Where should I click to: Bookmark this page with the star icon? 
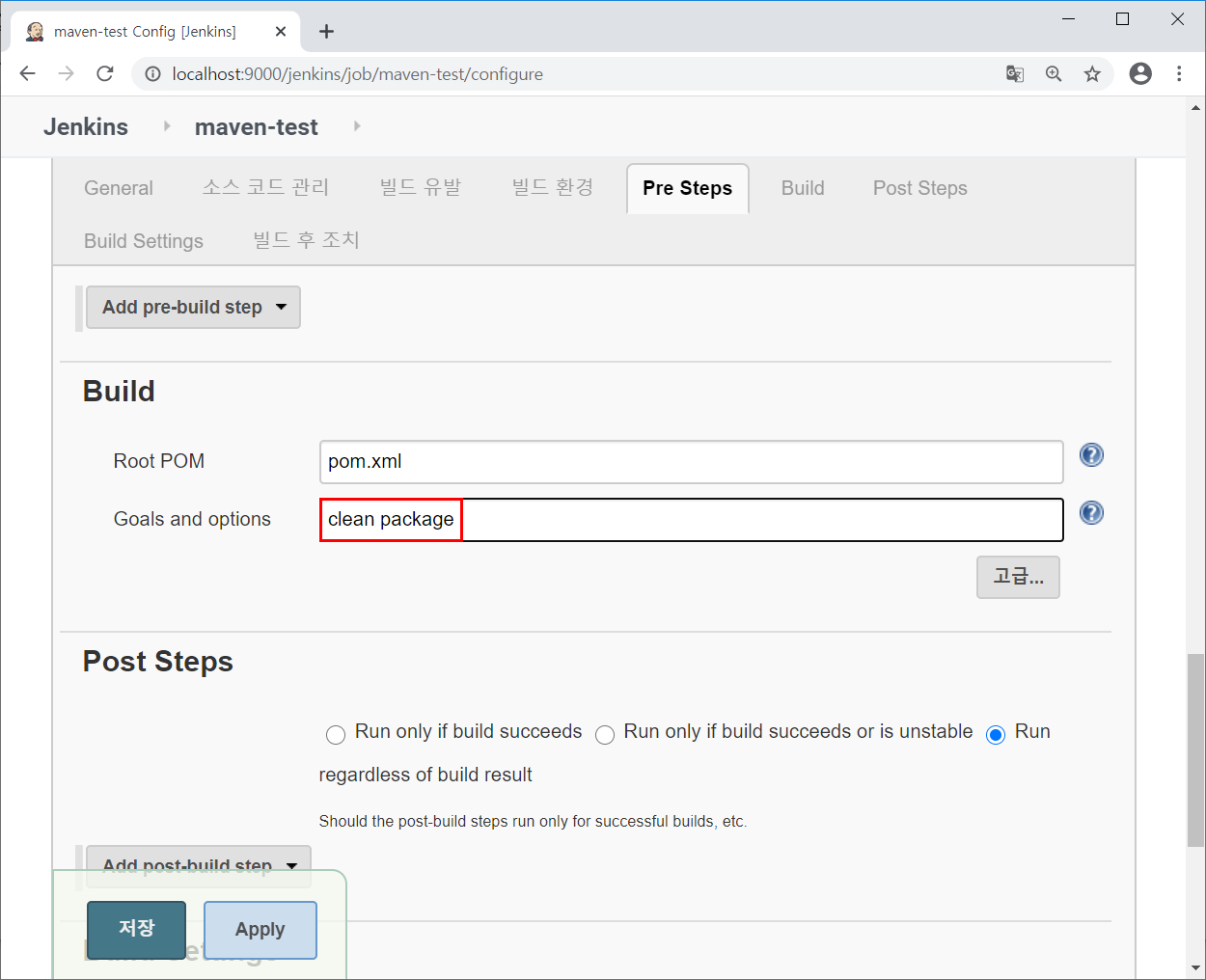tap(1092, 74)
